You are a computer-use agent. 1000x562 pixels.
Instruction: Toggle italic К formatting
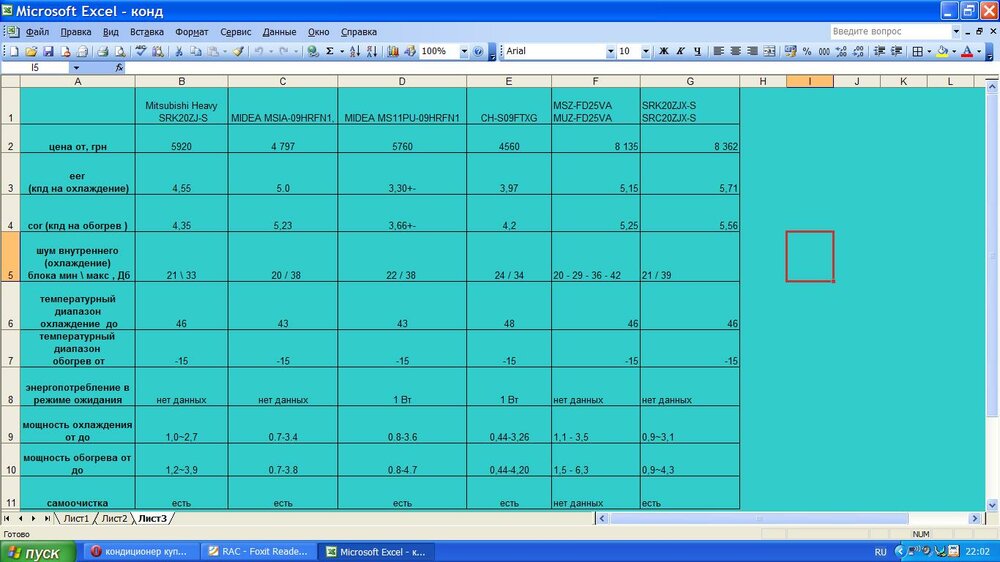tap(680, 52)
